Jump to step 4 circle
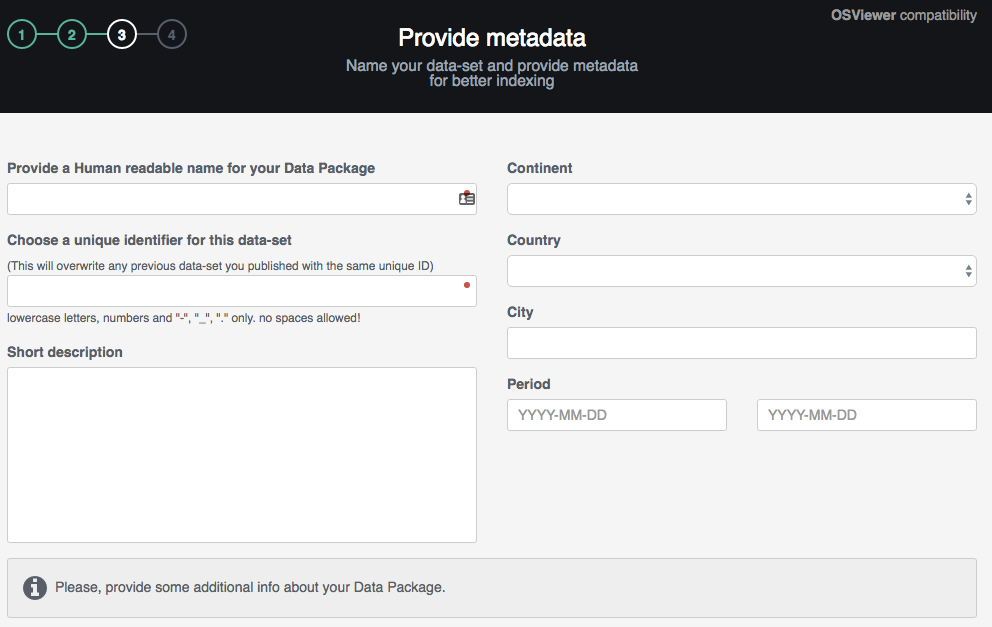This screenshot has width=992, height=627. [172, 35]
